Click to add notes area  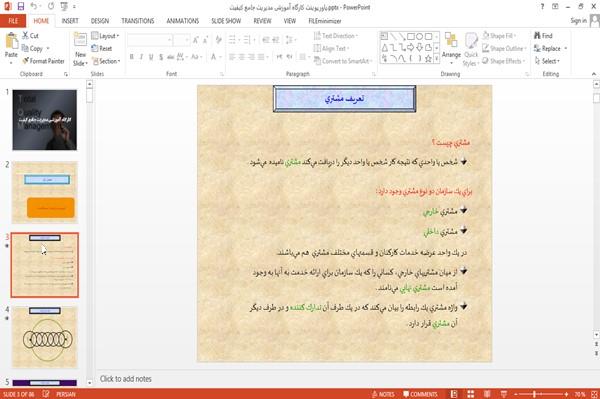point(126,379)
